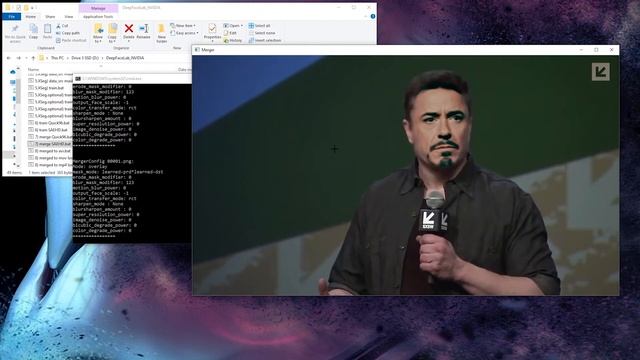Click Paste shortcut in the ribbon
This screenshot has height=360, width=640.
pos(71,40)
